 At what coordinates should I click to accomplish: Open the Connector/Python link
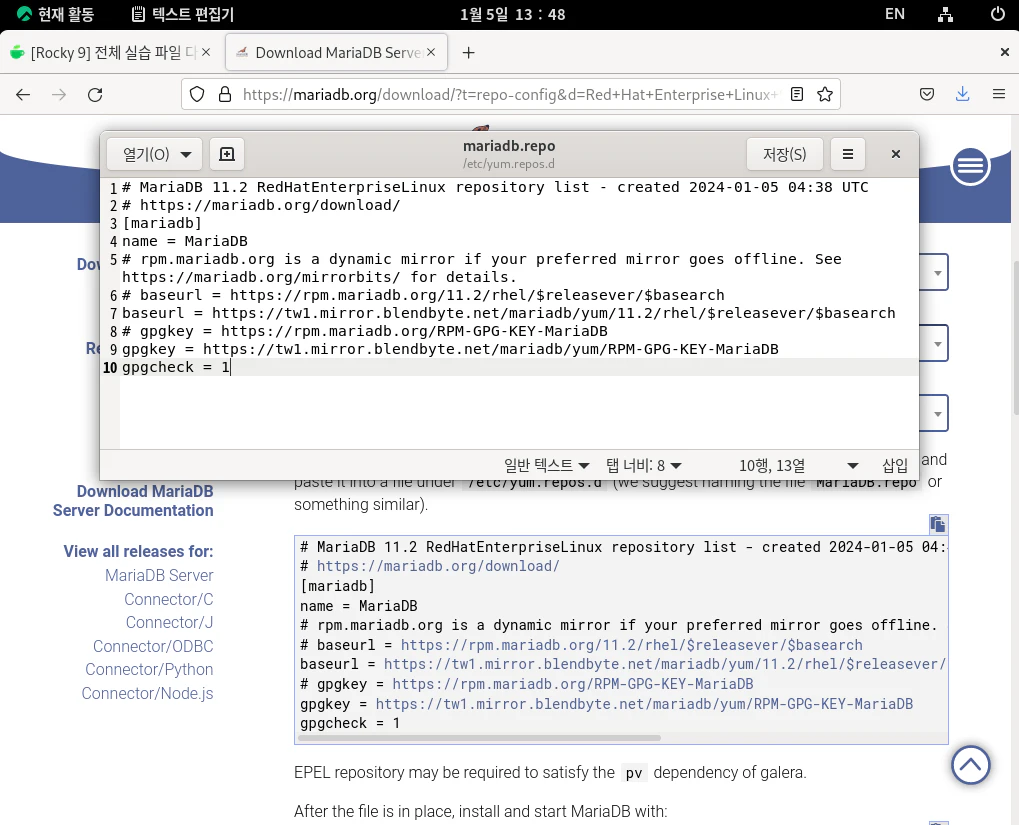[x=149, y=670]
